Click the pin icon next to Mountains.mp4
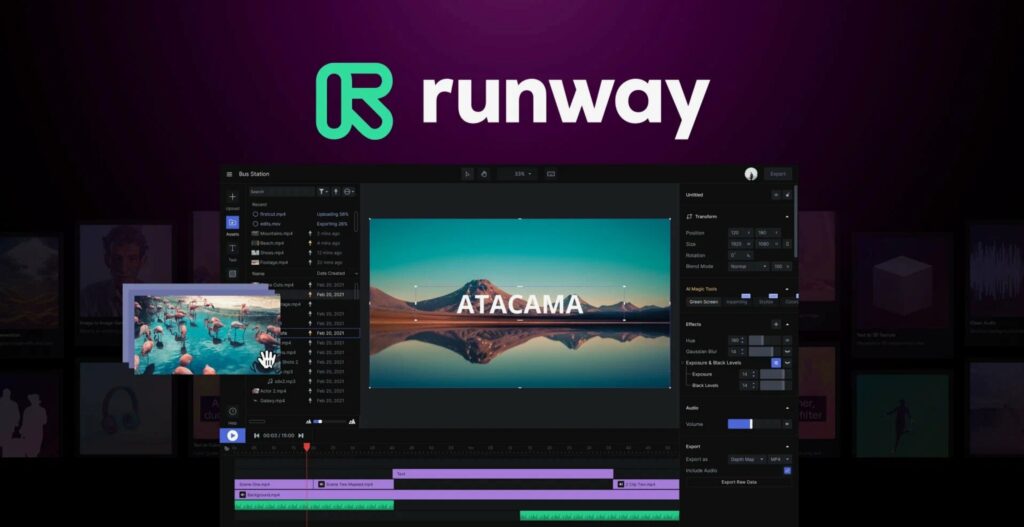Screen dimensions: 1024x527 tap(310, 233)
